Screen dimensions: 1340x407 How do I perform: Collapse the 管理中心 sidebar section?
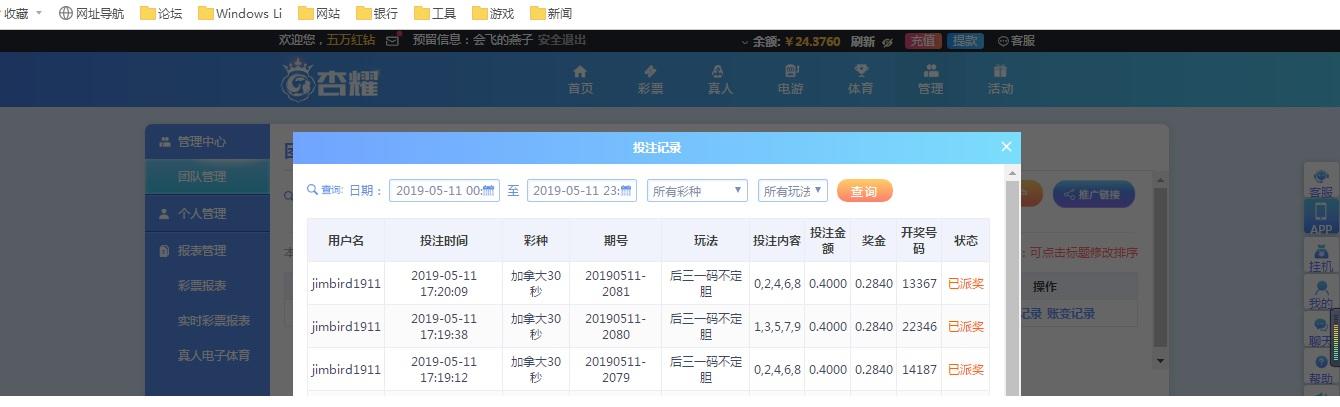click(x=207, y=141)
